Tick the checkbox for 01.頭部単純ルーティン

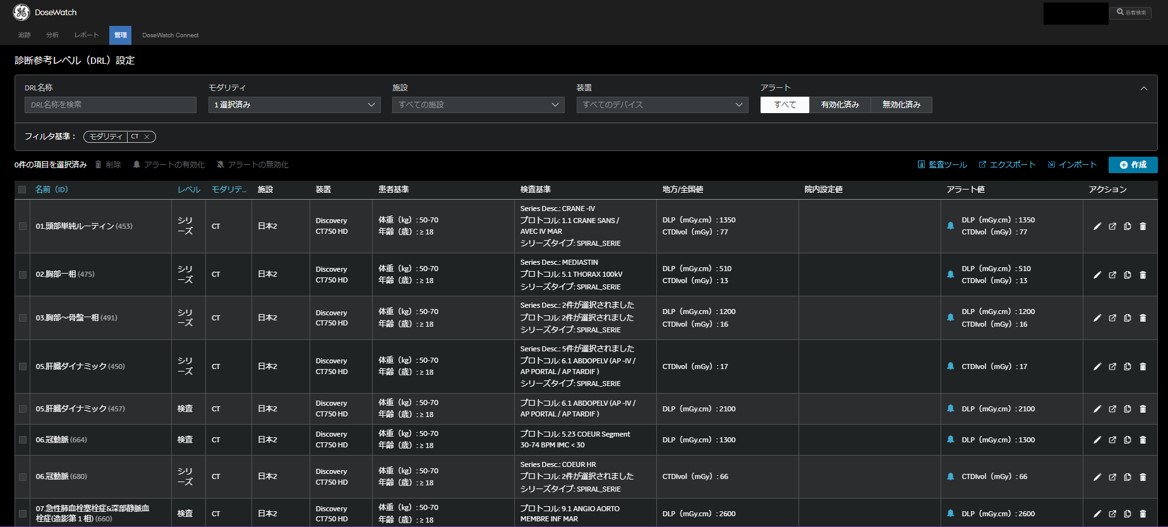click(23, 227)
